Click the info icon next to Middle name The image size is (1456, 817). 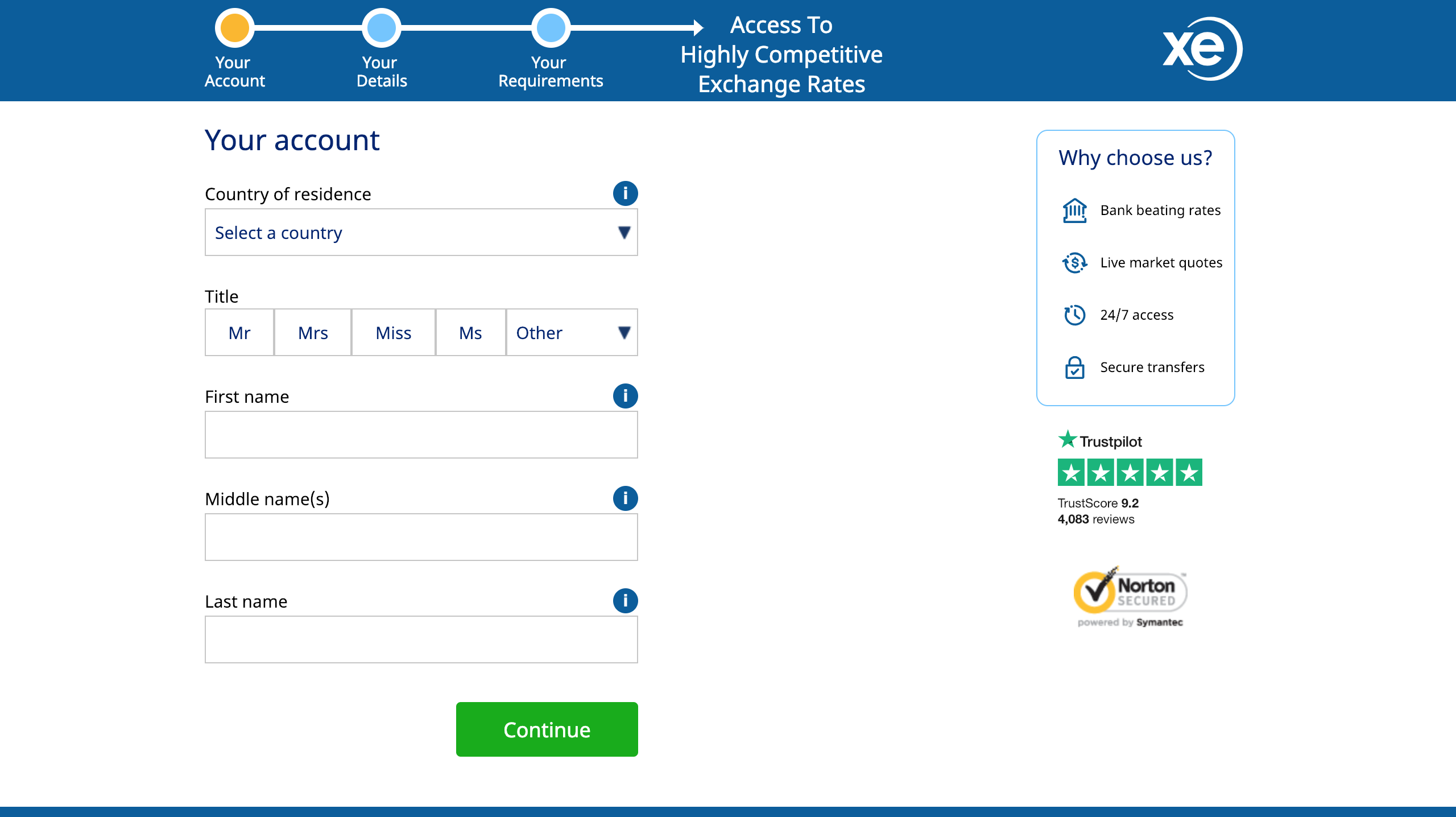[625, 498]
